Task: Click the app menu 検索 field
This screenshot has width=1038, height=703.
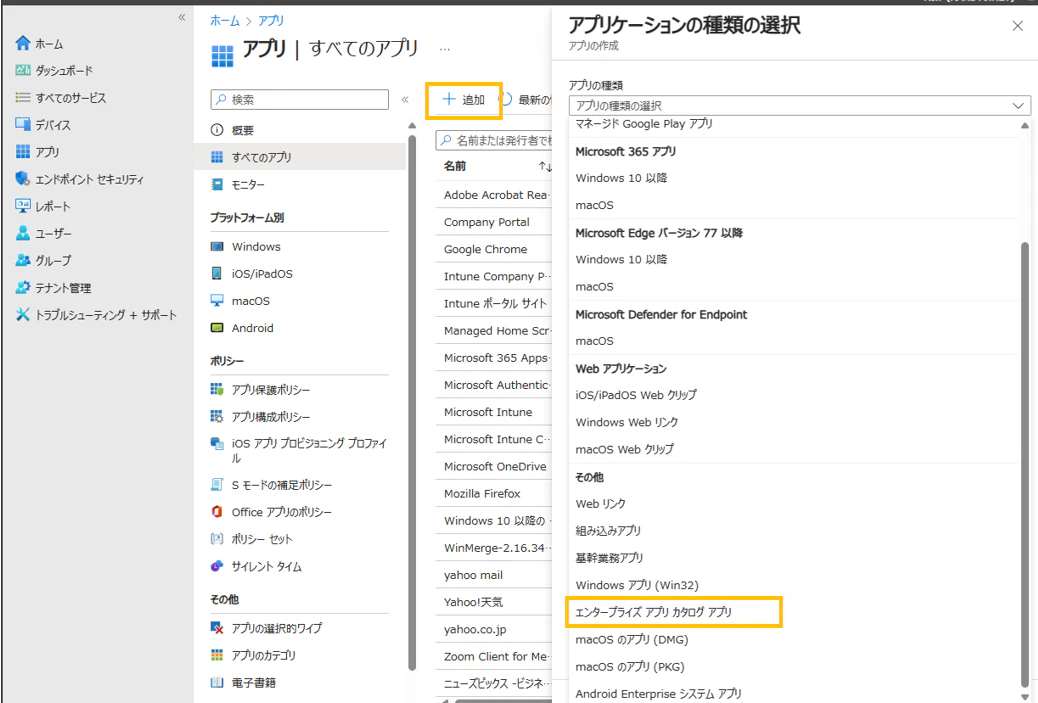Action: [x=300, y=99]
